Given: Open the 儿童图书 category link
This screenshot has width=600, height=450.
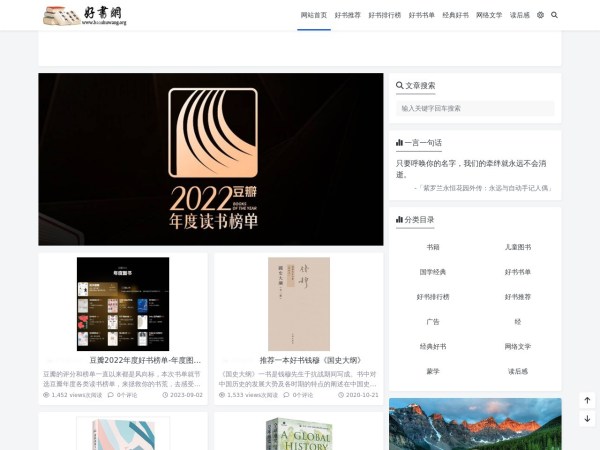Looking at the screenshot, I should point(517,247).
